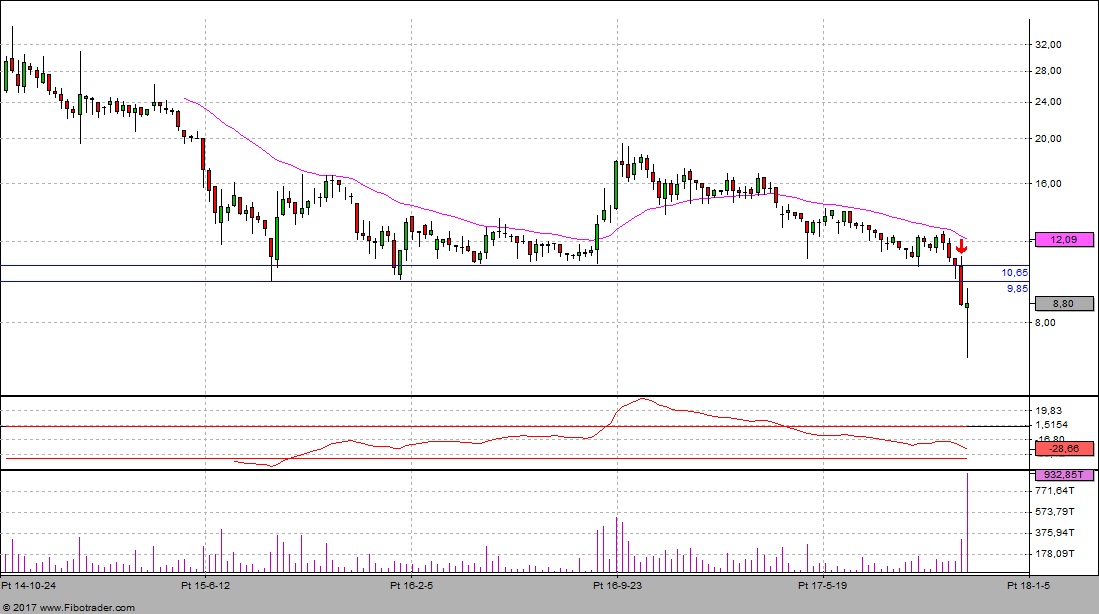The height and width of the screenshot is (614, 1099).
Task: Click the Pt 15-6-12 date label
Action: (x=205, y=585)
